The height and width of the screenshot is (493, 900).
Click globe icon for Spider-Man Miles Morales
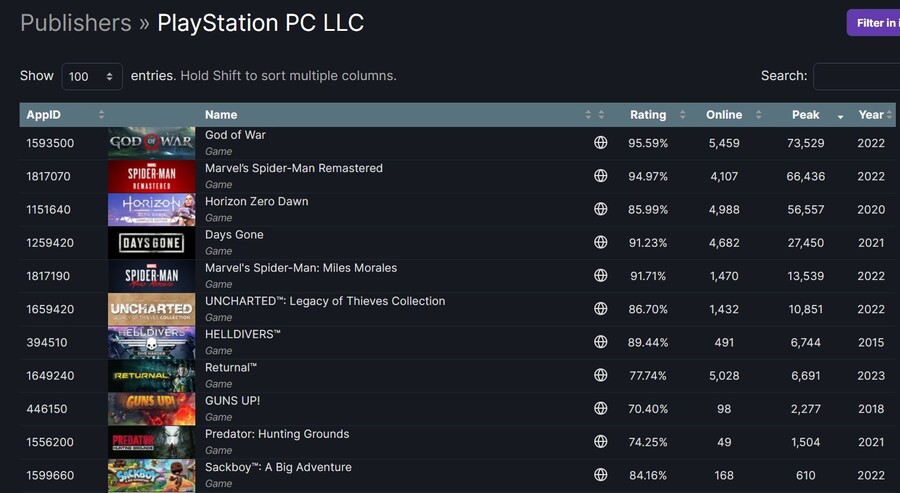click(601, 275)
